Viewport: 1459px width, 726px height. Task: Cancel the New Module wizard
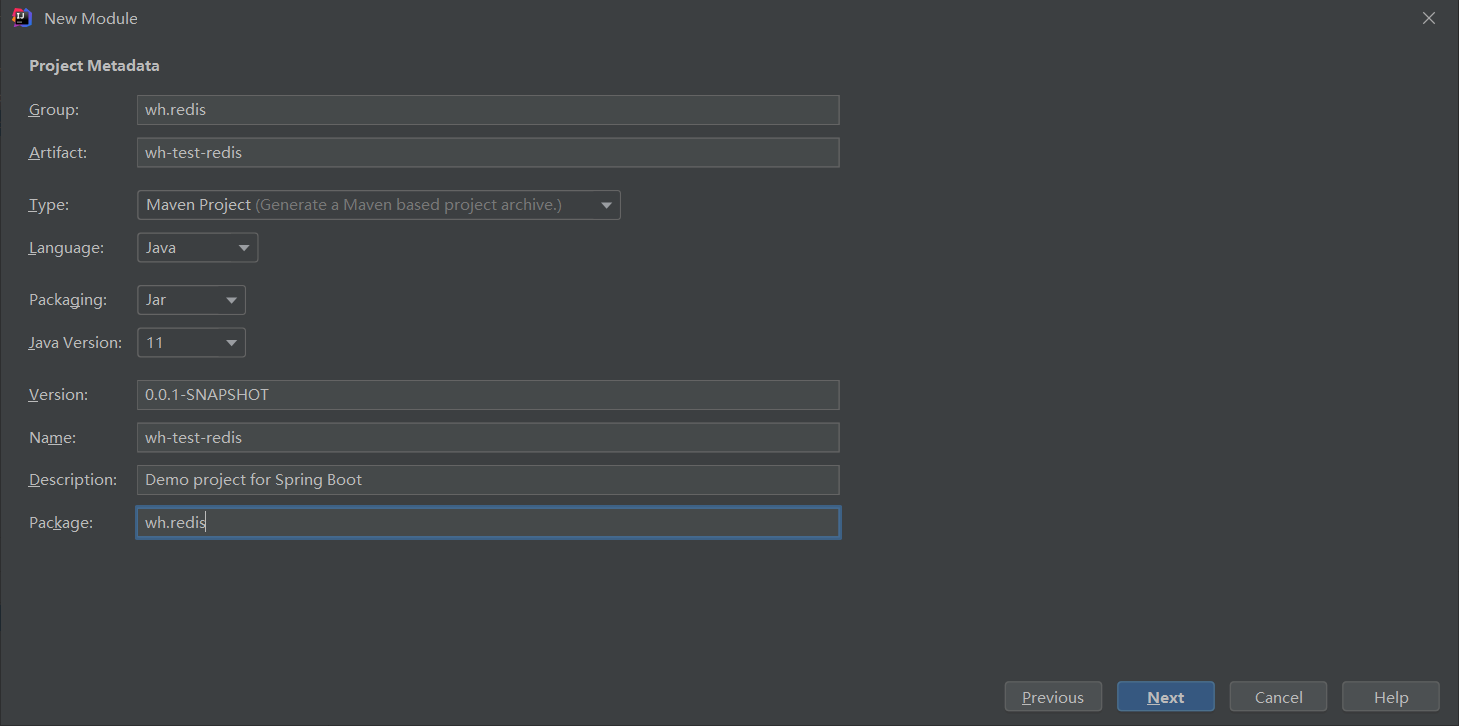click(1278, 697)
